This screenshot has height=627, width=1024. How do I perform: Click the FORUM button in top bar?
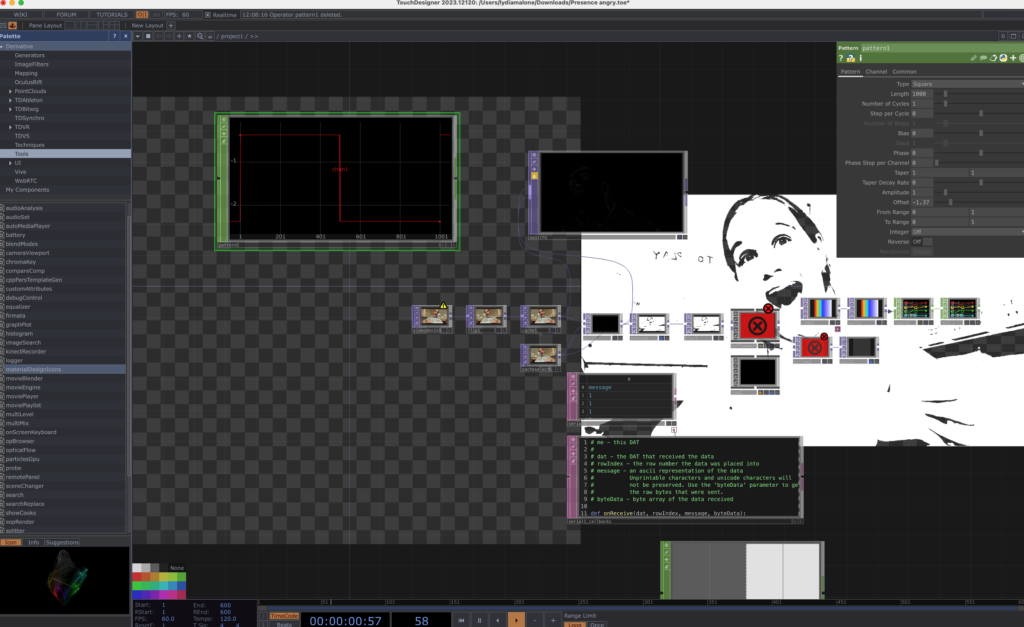66,15
